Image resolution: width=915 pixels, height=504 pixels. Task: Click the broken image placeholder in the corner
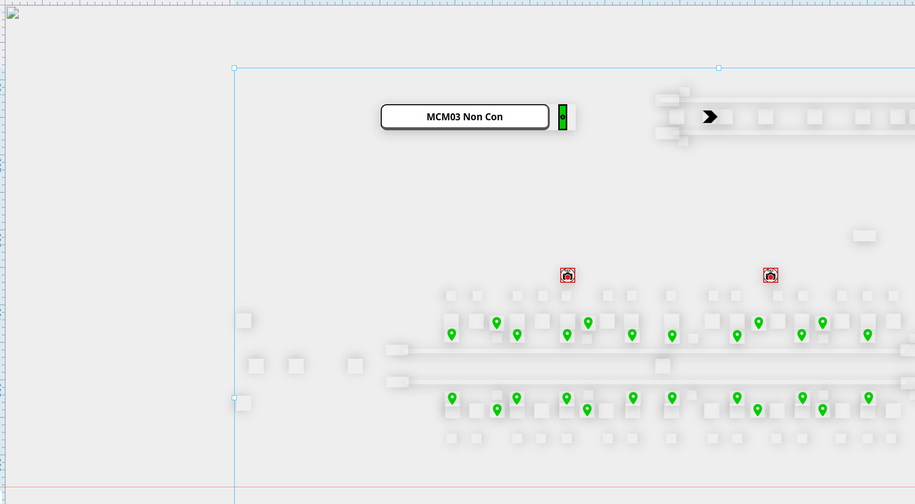(13, 13)
